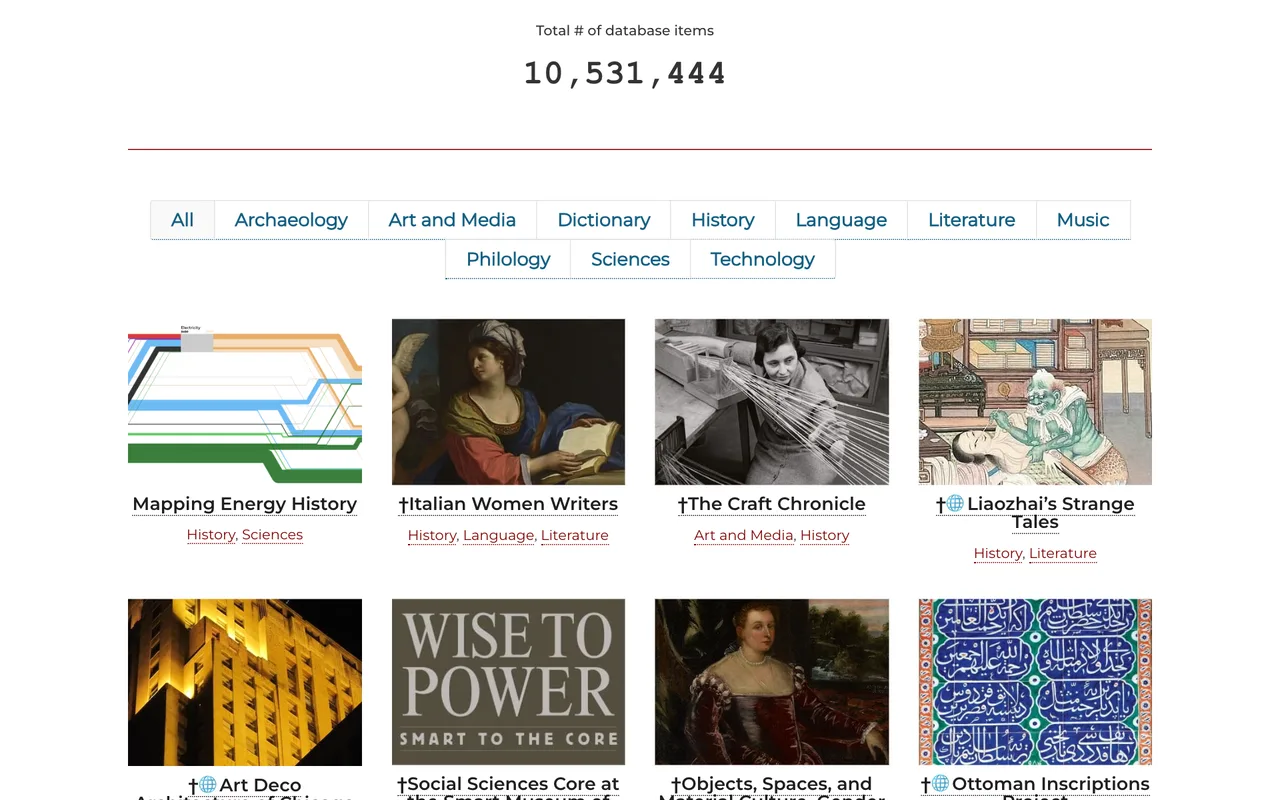Open the Mapping Energy History project

coord(245,504)
